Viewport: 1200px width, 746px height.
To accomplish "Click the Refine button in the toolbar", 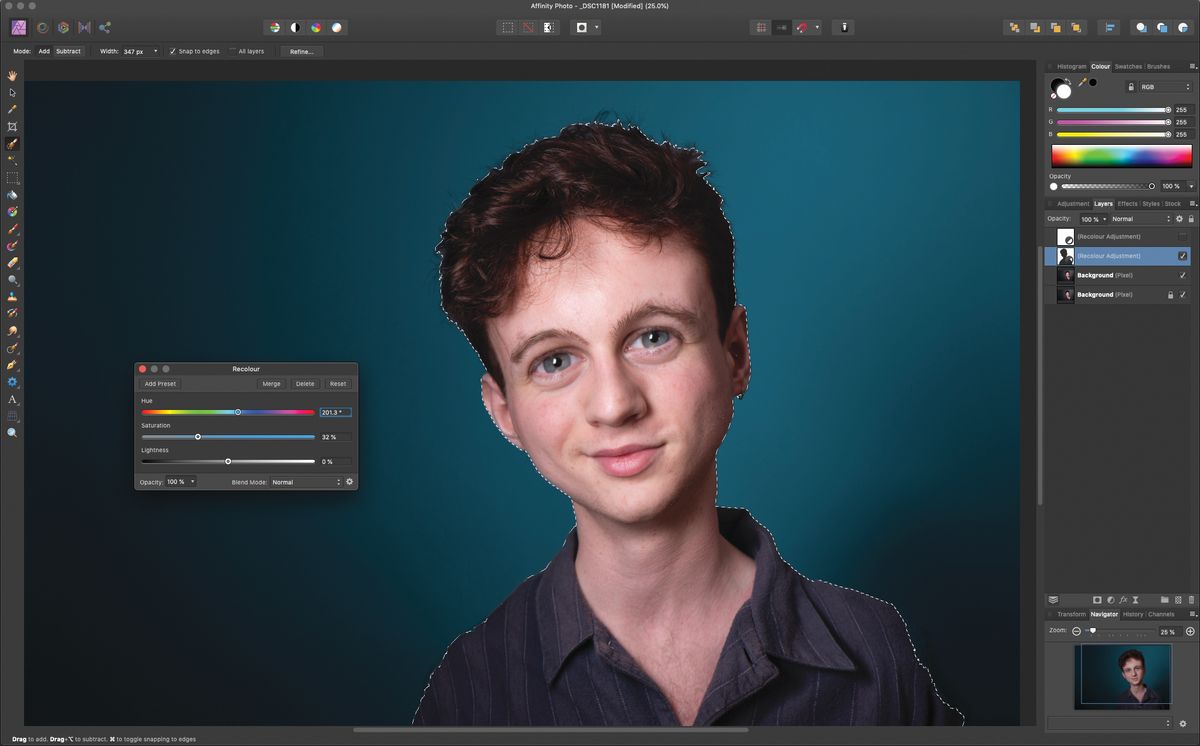I will tap(300, 51).
